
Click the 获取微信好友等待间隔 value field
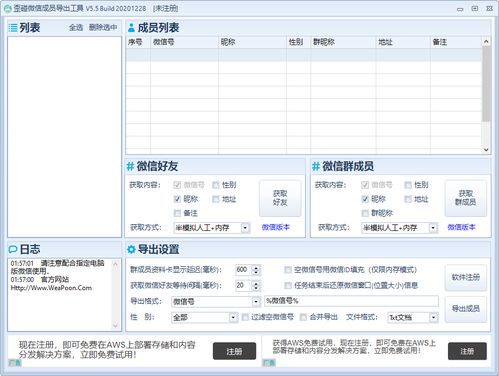[x=243, y=285]
